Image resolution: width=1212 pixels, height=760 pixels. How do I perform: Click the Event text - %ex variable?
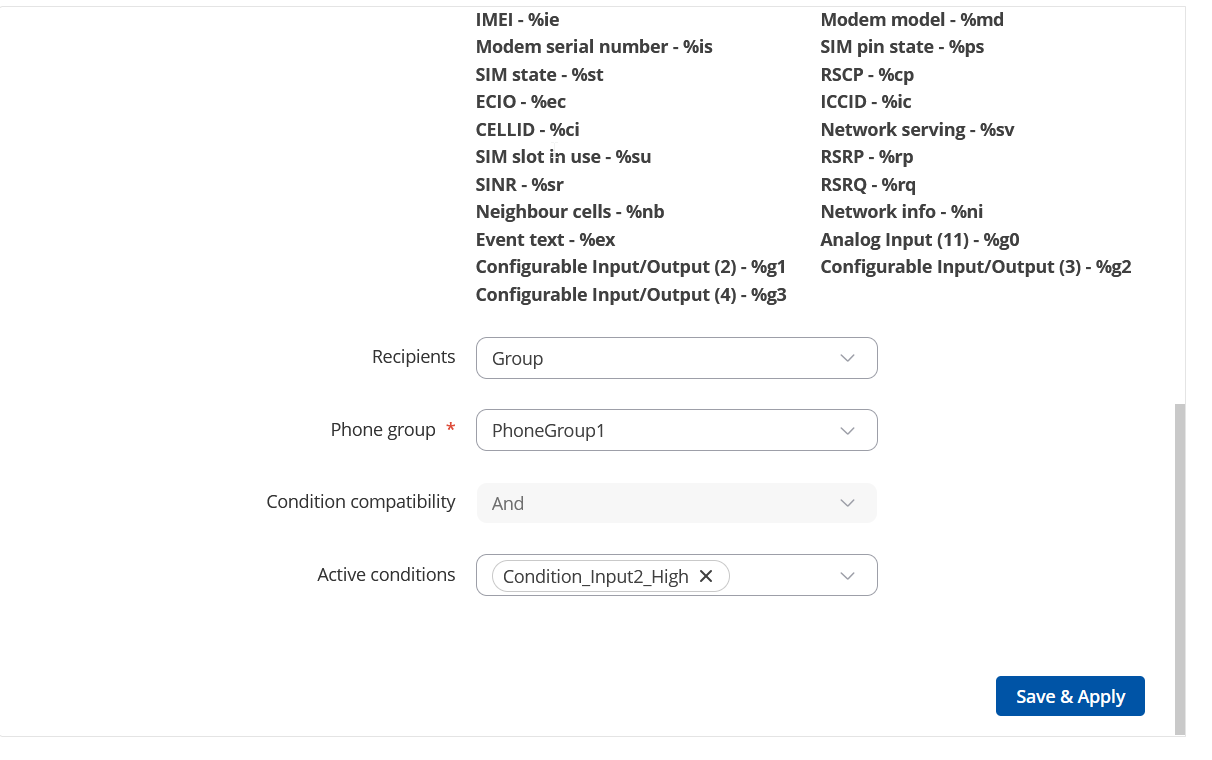(x=545, y=239)
